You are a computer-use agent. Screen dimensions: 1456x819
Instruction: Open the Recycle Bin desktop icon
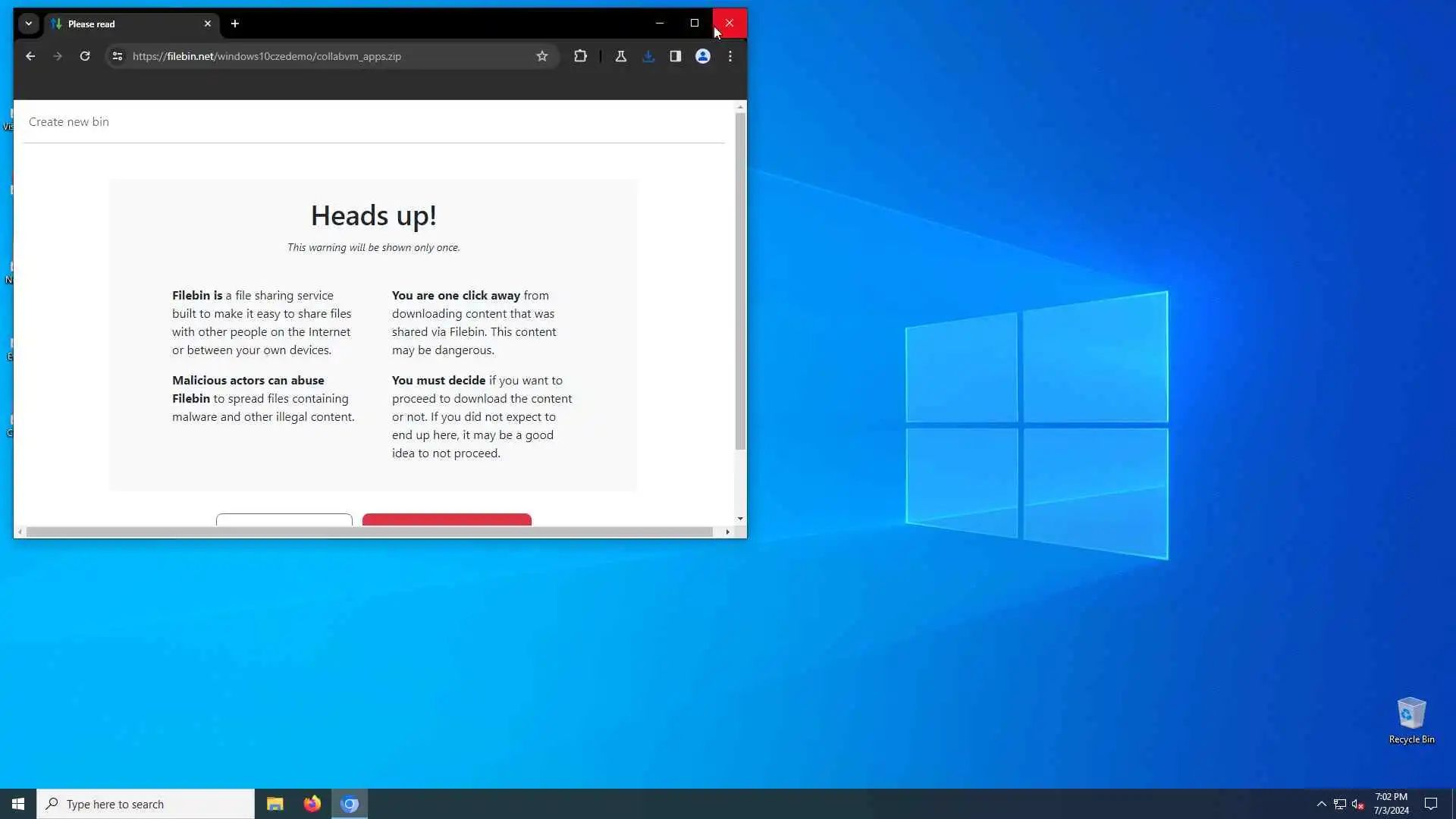pos(1410,719)
